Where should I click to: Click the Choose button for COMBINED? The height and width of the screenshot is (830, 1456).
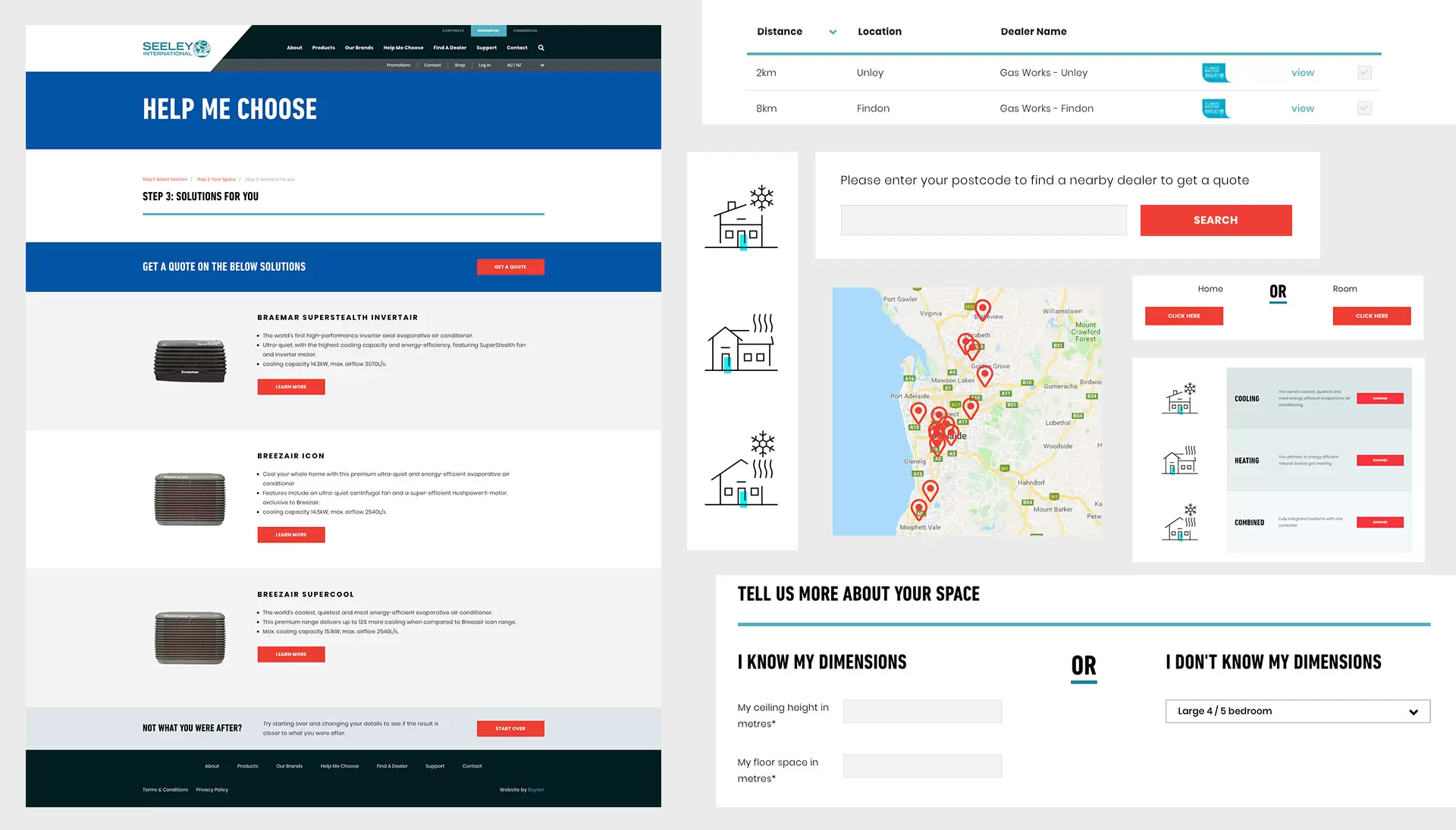tap(1380, 522)
